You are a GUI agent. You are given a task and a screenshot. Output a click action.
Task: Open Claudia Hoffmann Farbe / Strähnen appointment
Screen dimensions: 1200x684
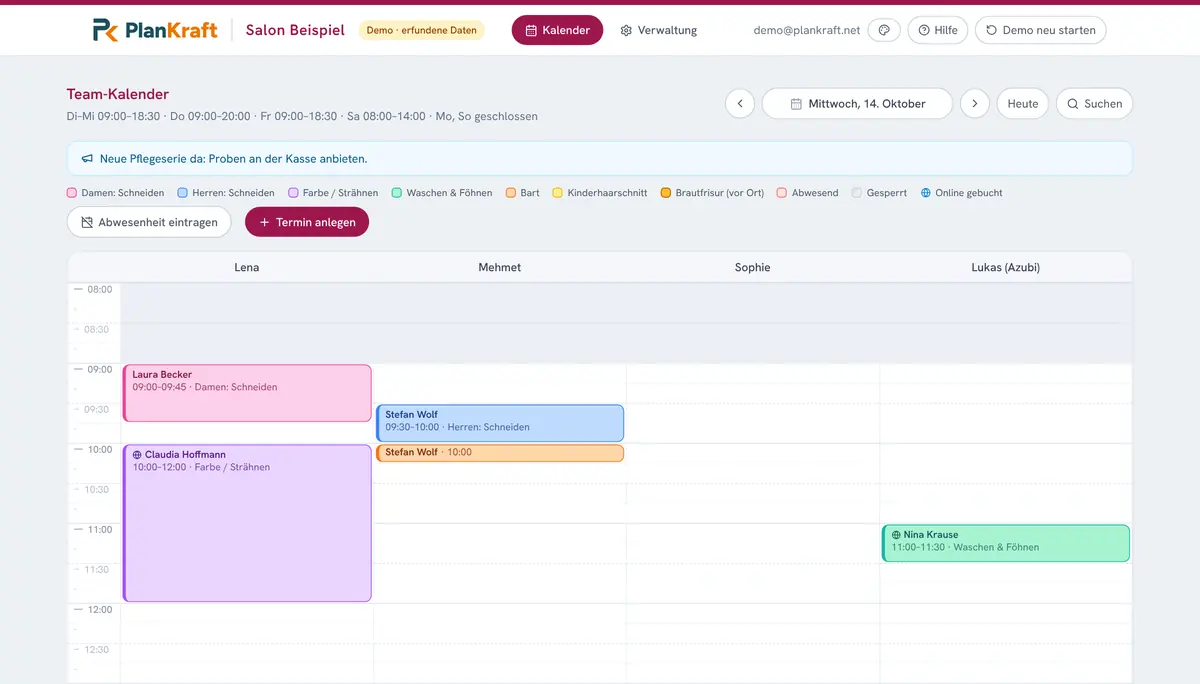point(247,523)
